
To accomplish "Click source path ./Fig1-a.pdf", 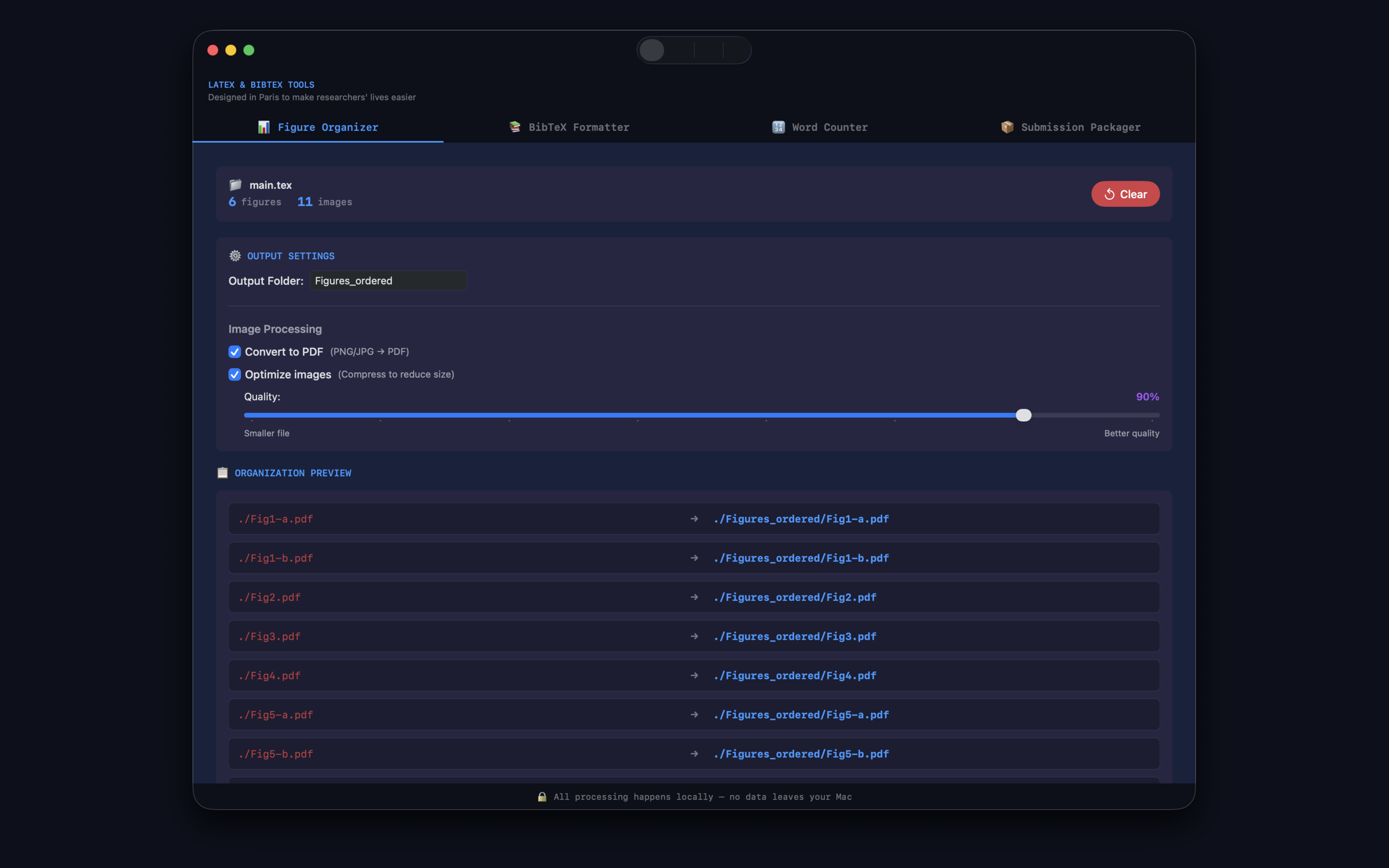I will click(x=275, y=519).
